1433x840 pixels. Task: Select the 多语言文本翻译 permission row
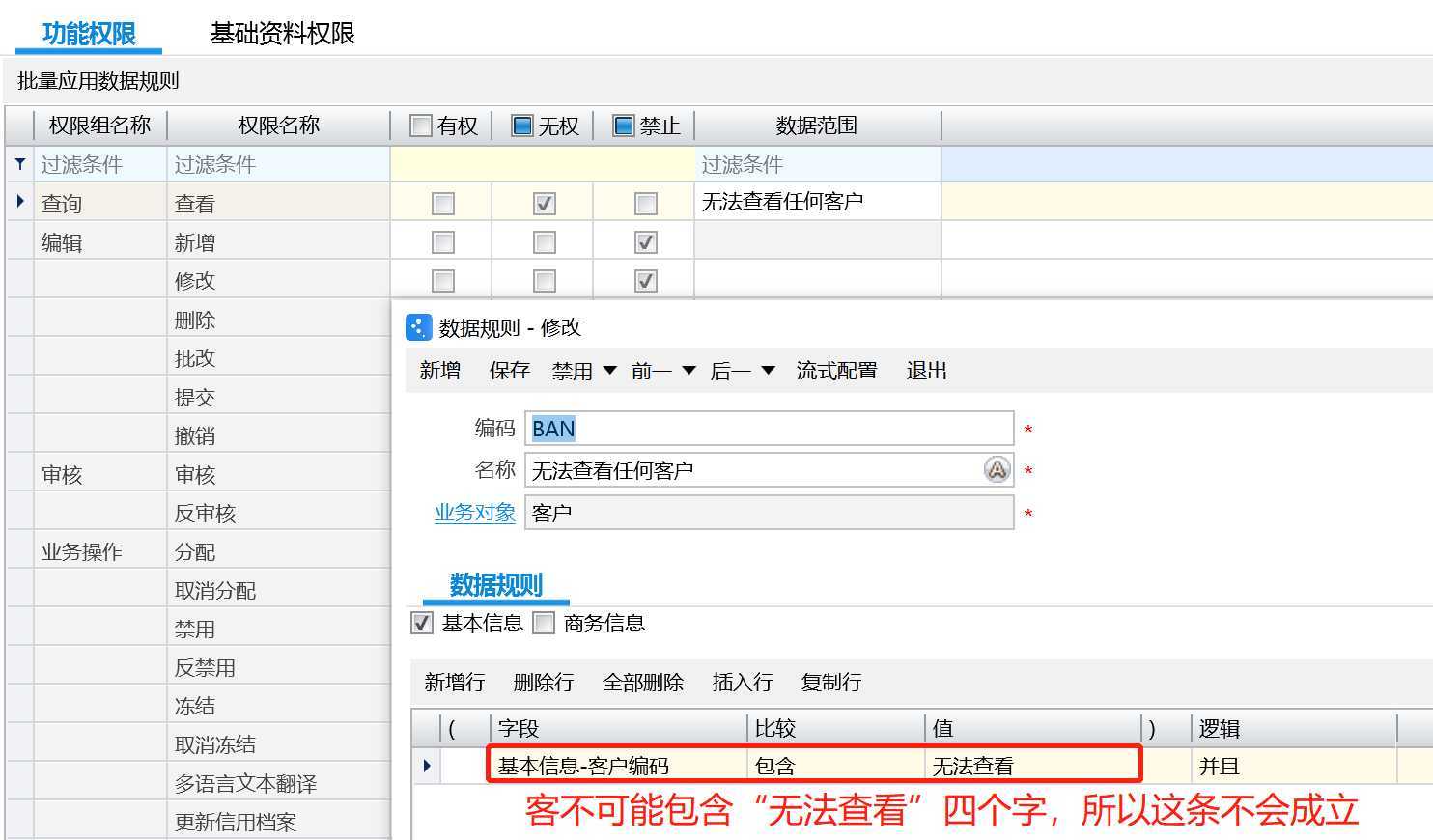click(279, 783)
